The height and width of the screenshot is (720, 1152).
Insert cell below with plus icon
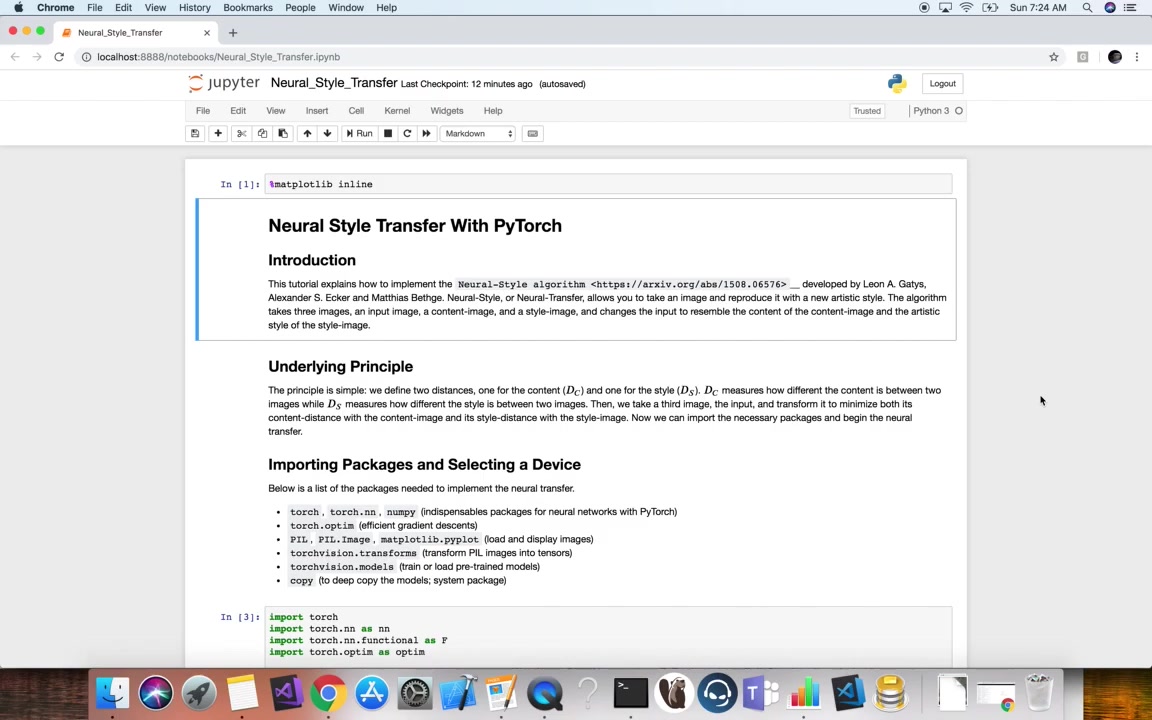pos(217,134)
